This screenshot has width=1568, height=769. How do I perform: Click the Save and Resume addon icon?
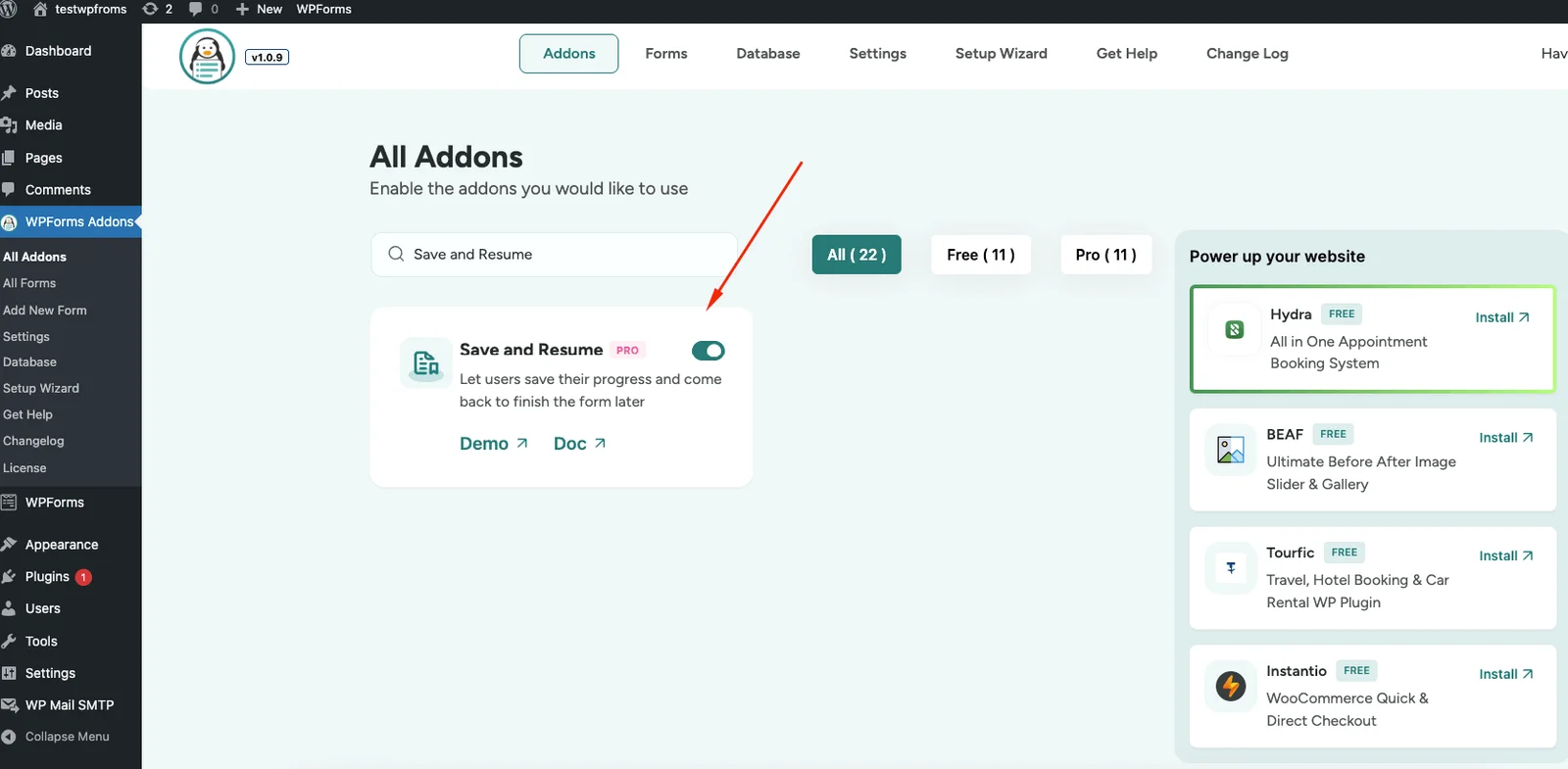(x=425, y=363)
